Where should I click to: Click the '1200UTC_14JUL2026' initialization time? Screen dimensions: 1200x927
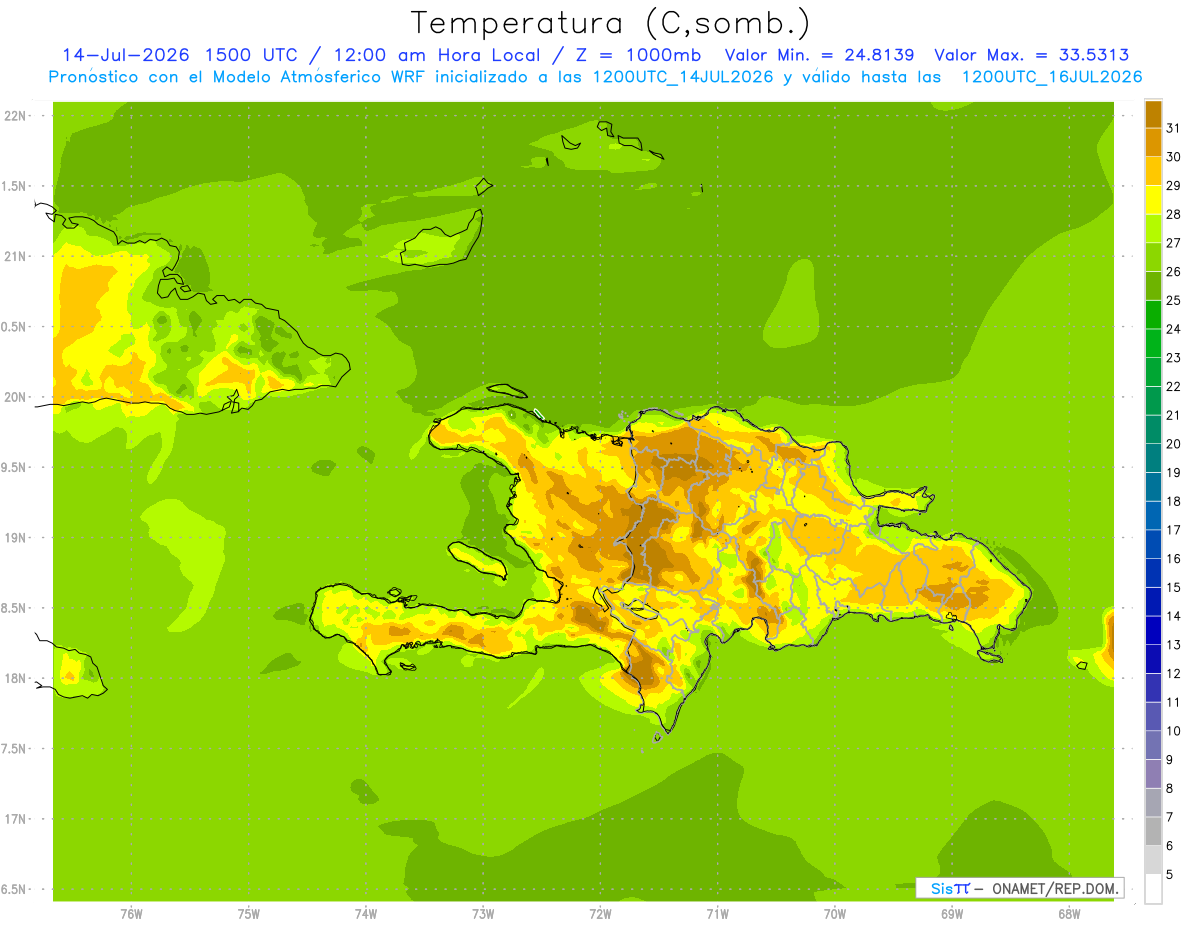coord(683,77)
